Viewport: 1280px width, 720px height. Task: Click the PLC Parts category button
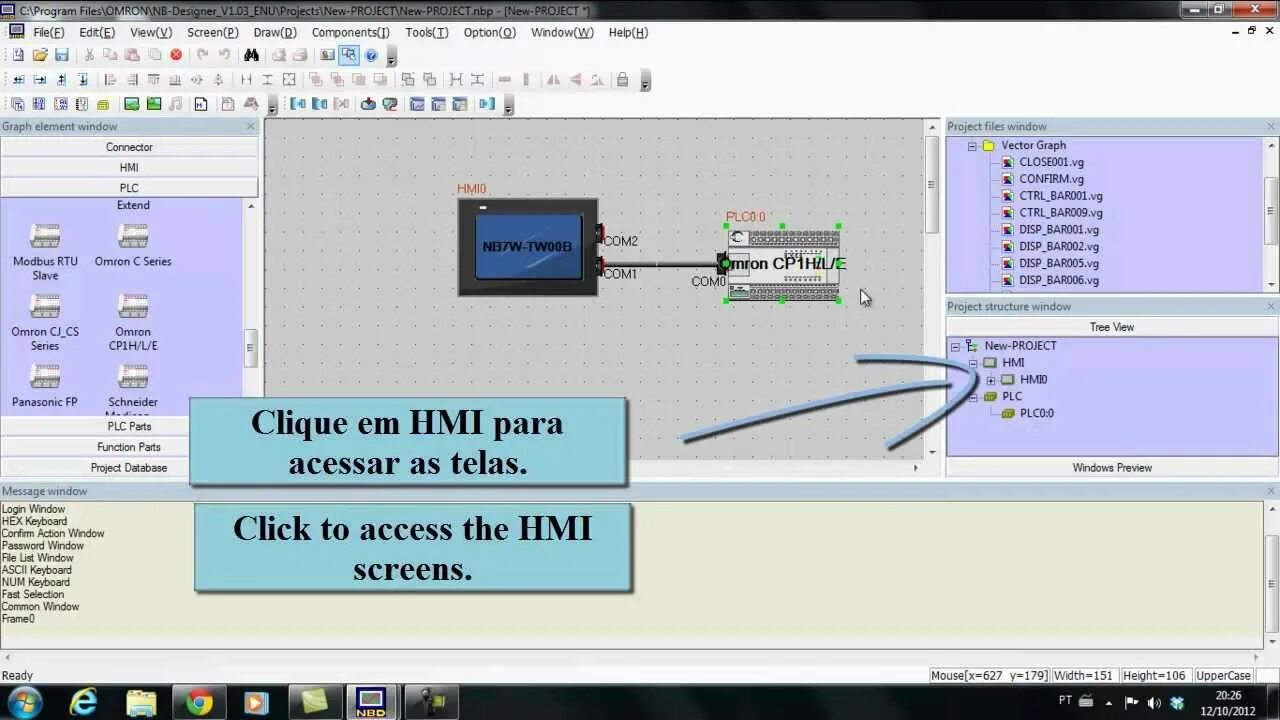point(129,426)
